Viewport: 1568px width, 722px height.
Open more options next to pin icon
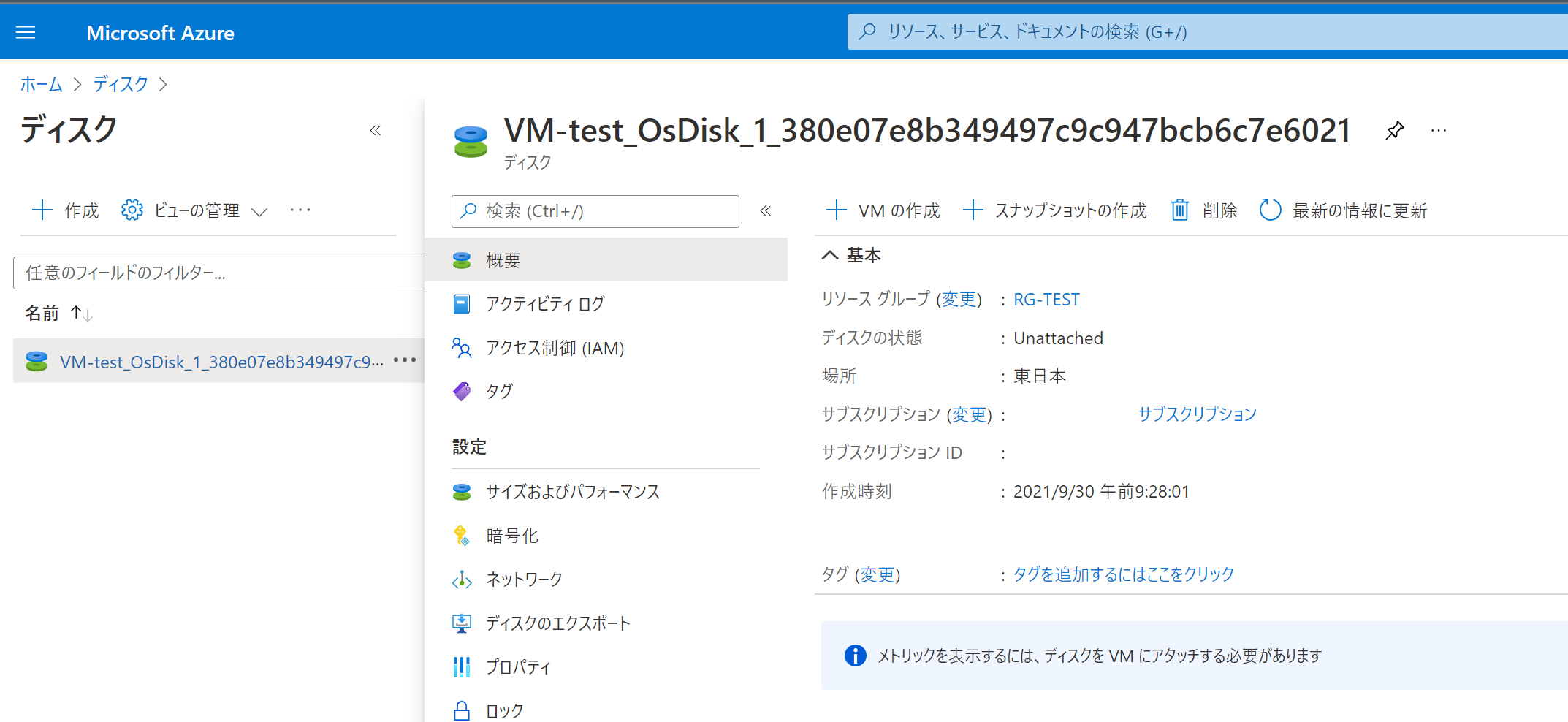pos(1439,131)
